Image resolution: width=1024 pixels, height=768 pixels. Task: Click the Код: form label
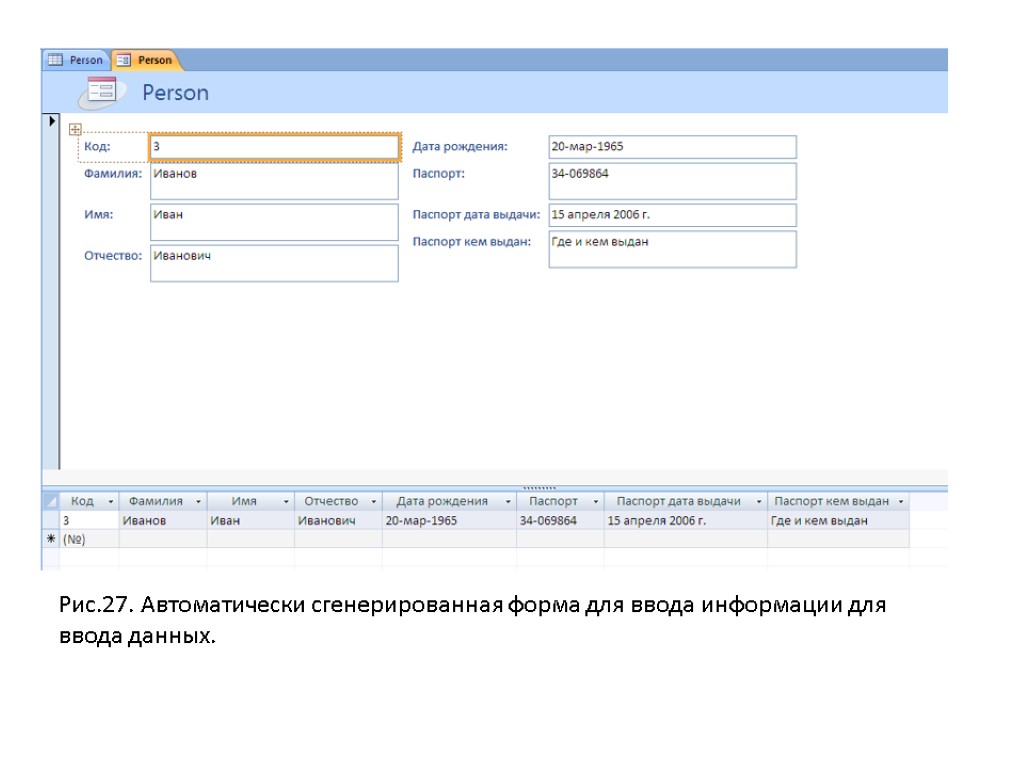[97, 146]
